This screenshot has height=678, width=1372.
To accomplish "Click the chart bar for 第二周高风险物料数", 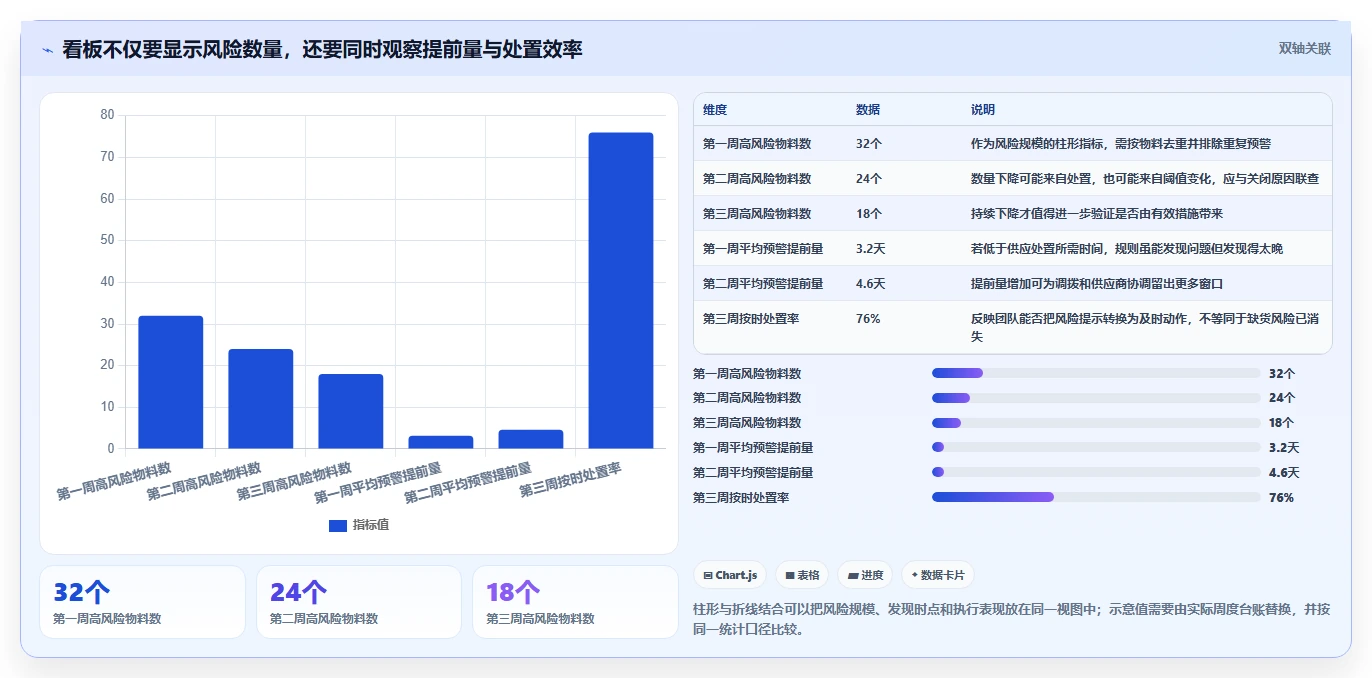I will pos(261,399).
